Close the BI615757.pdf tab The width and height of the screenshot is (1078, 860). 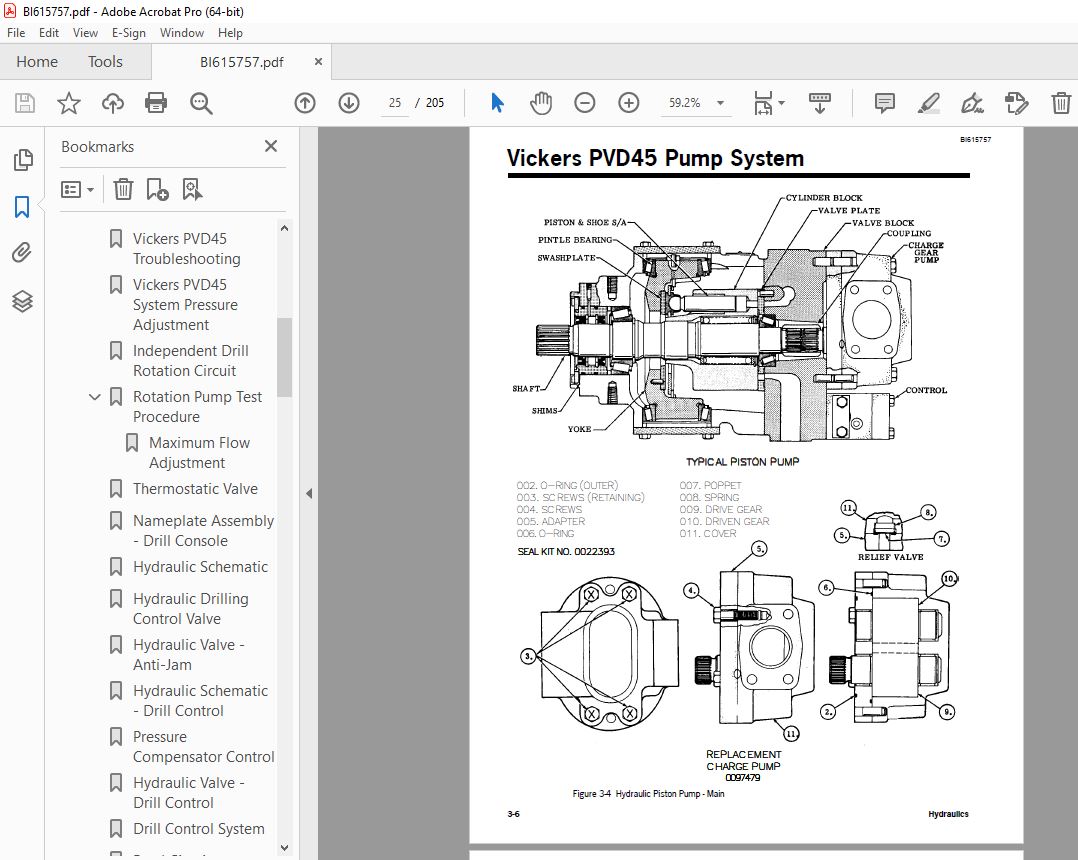coord(318,61)
